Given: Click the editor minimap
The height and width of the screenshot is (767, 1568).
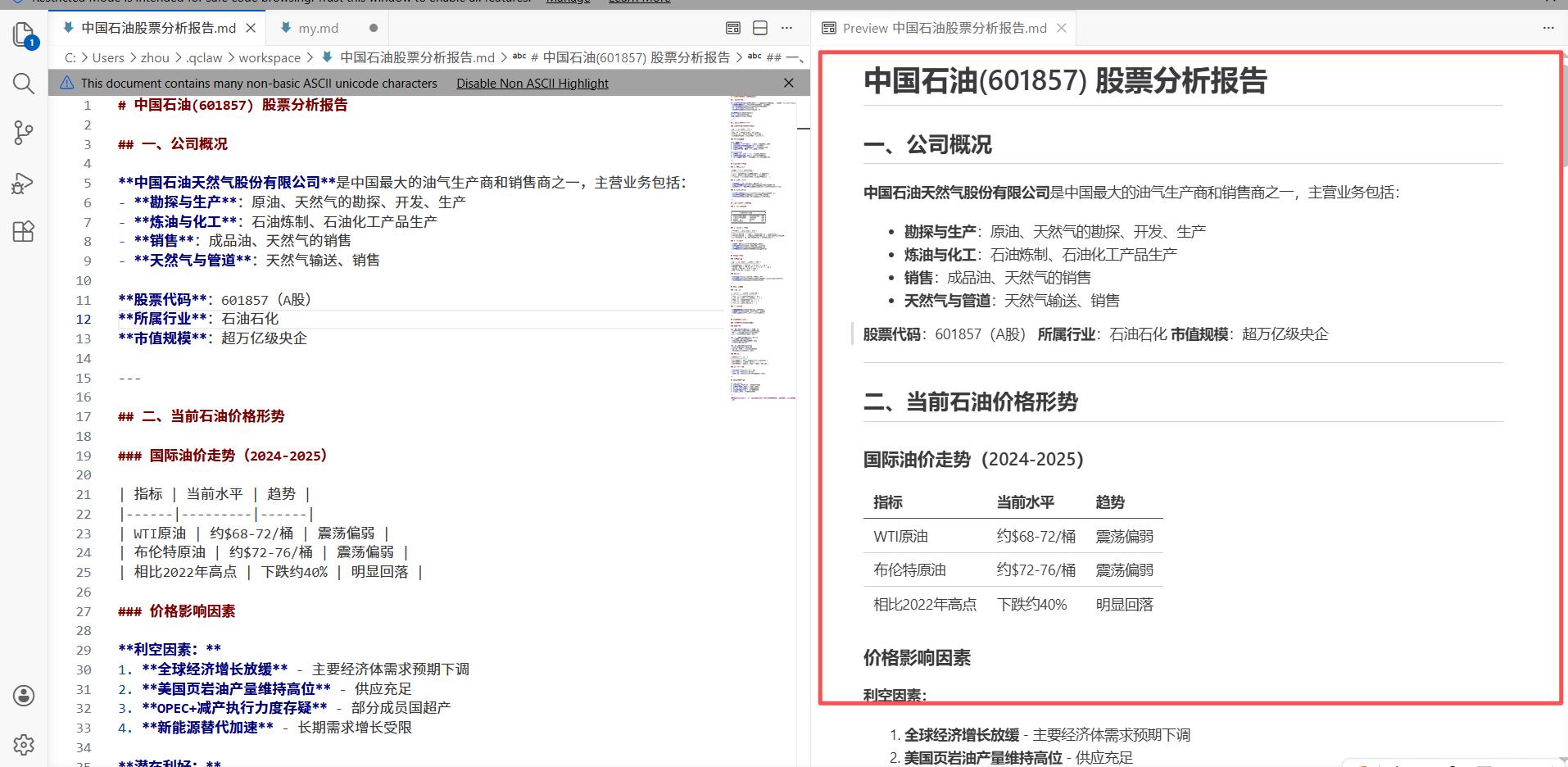Looking at the screenshot, I should tap(763, 247).
